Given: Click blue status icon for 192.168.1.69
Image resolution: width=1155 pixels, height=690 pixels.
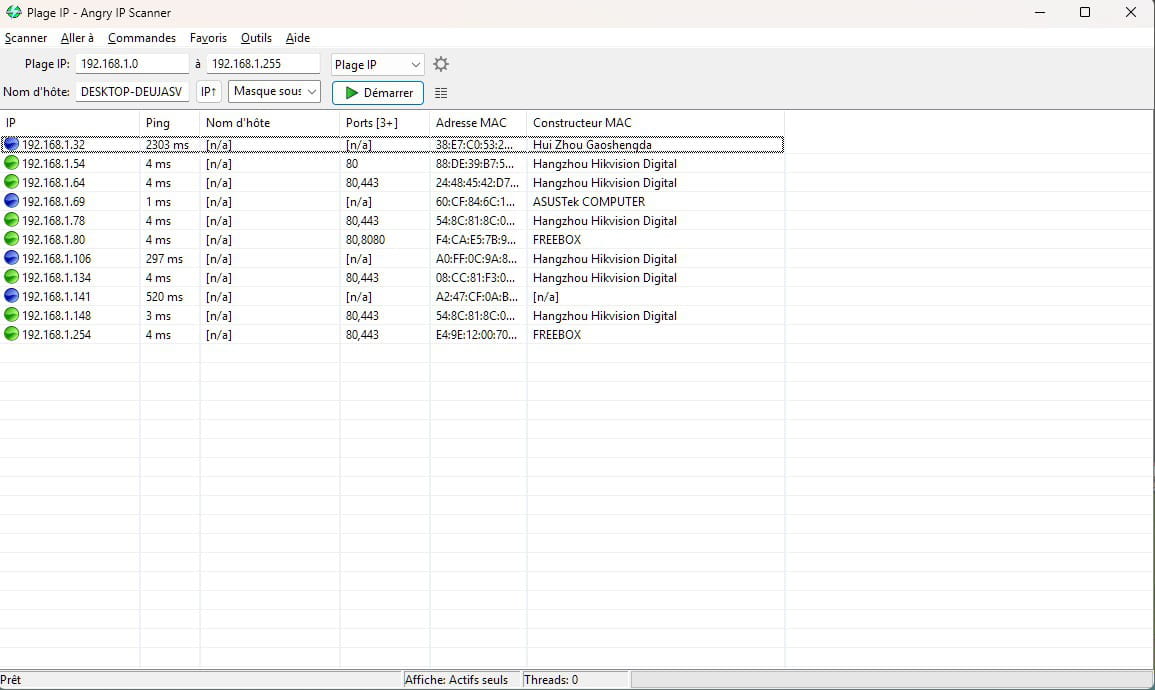Looking at the screenshot, I should (x=12, y=202).
